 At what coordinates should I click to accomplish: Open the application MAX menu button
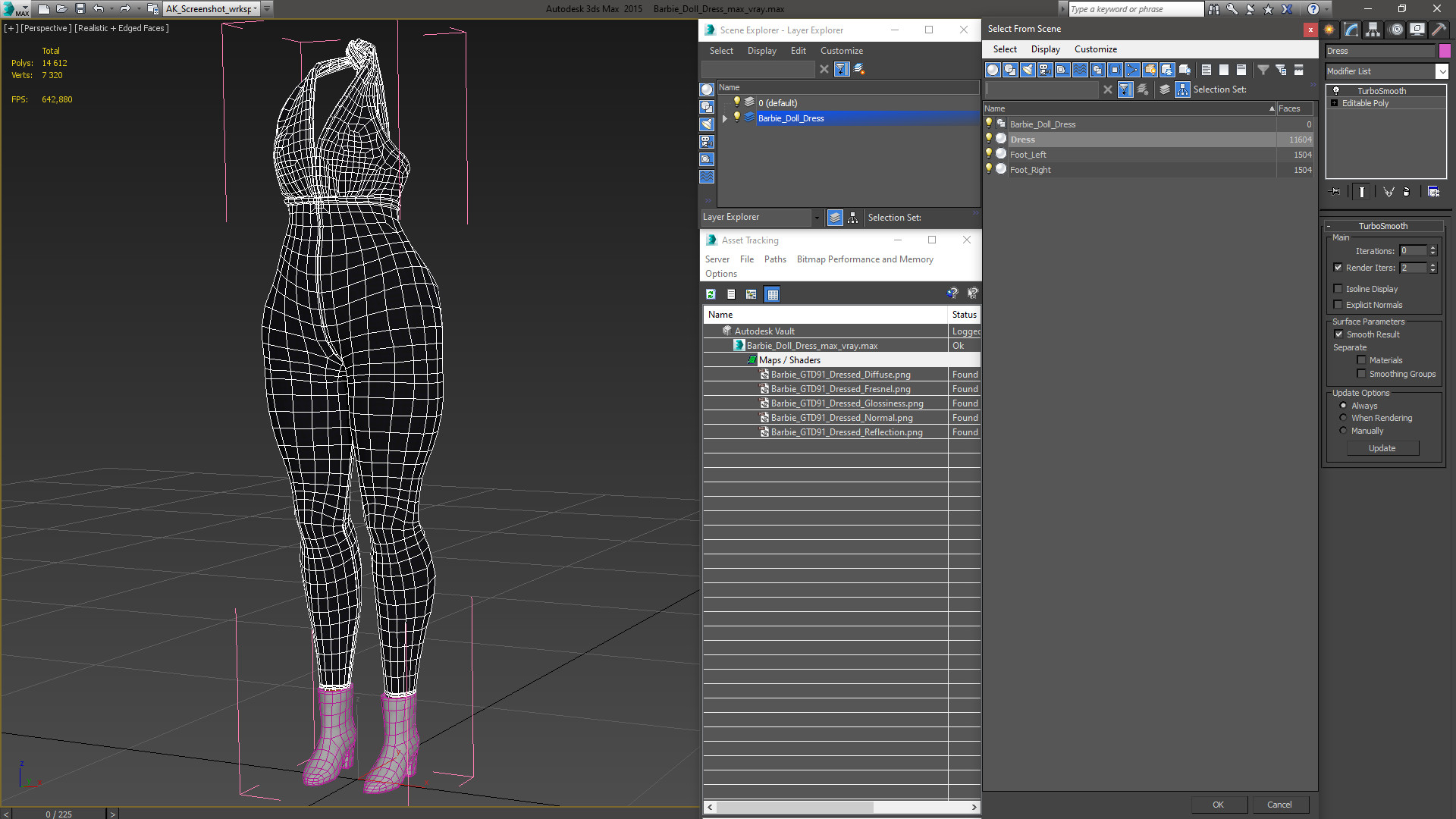(15, 9)
